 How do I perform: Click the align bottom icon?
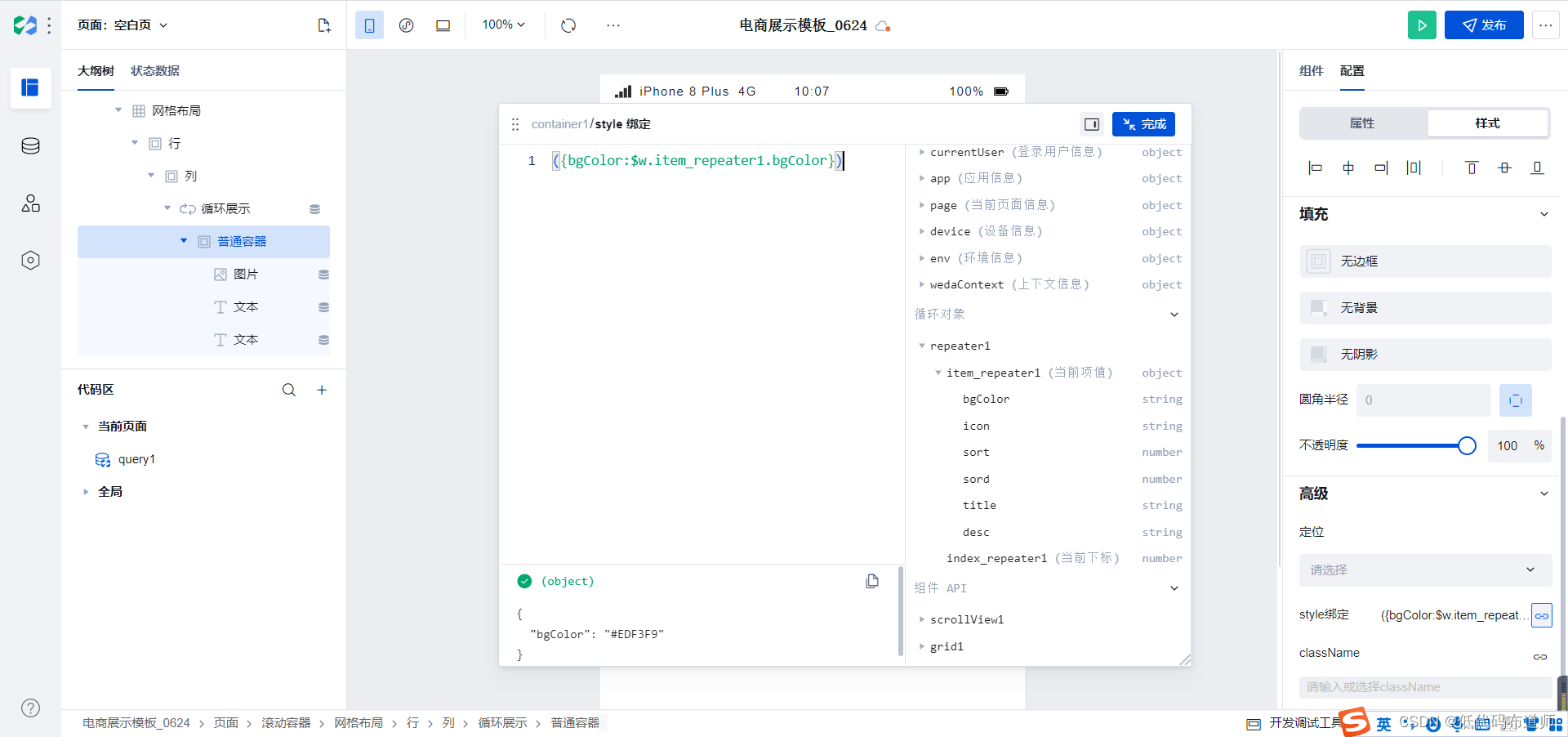point(1537,167)
